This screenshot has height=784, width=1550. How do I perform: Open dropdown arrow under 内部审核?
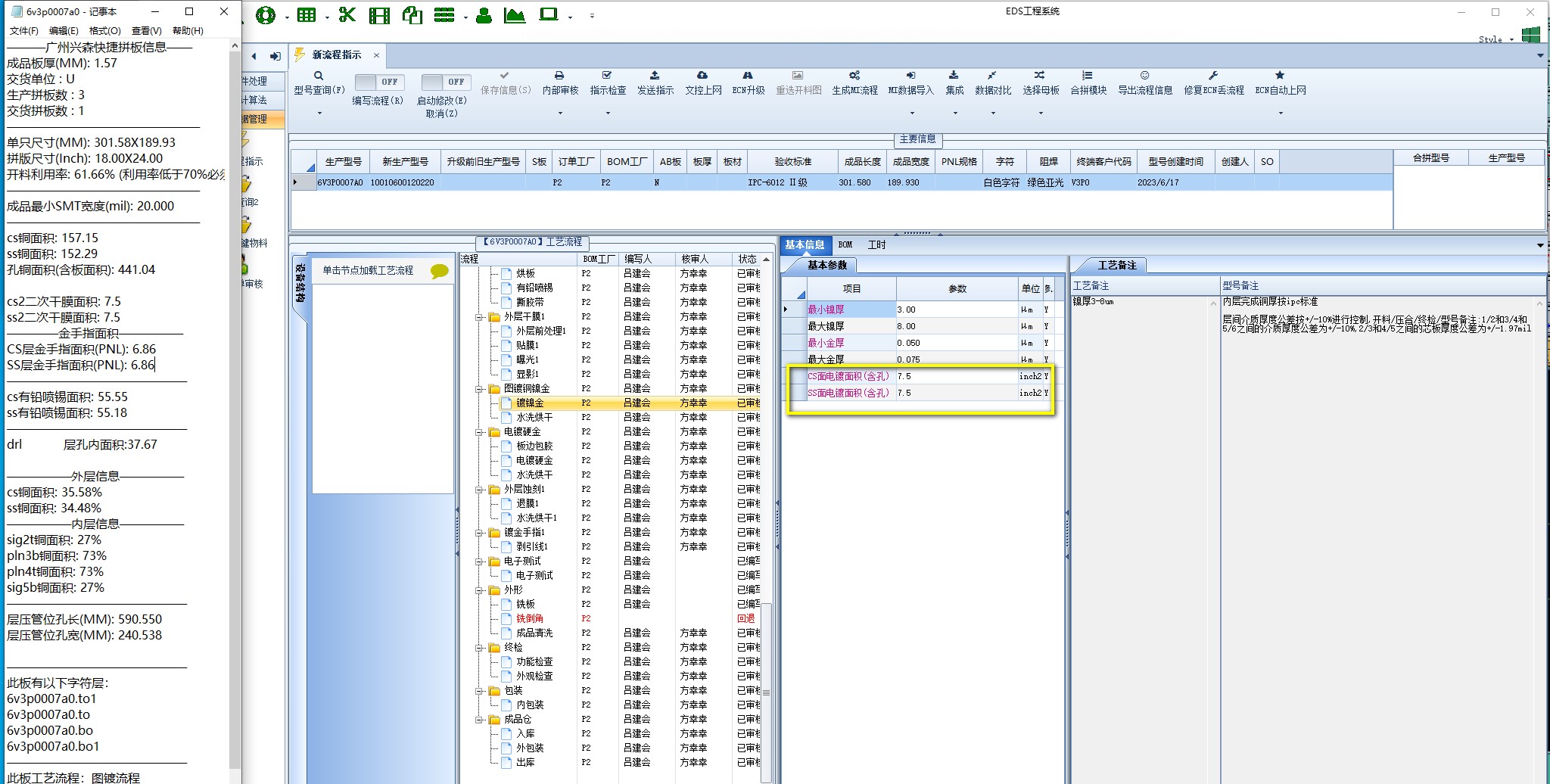coord(560,114)
